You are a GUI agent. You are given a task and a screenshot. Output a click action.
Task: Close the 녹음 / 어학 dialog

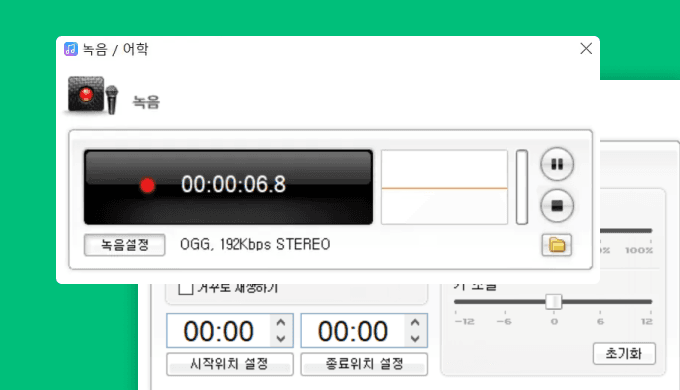click(586, 49)
